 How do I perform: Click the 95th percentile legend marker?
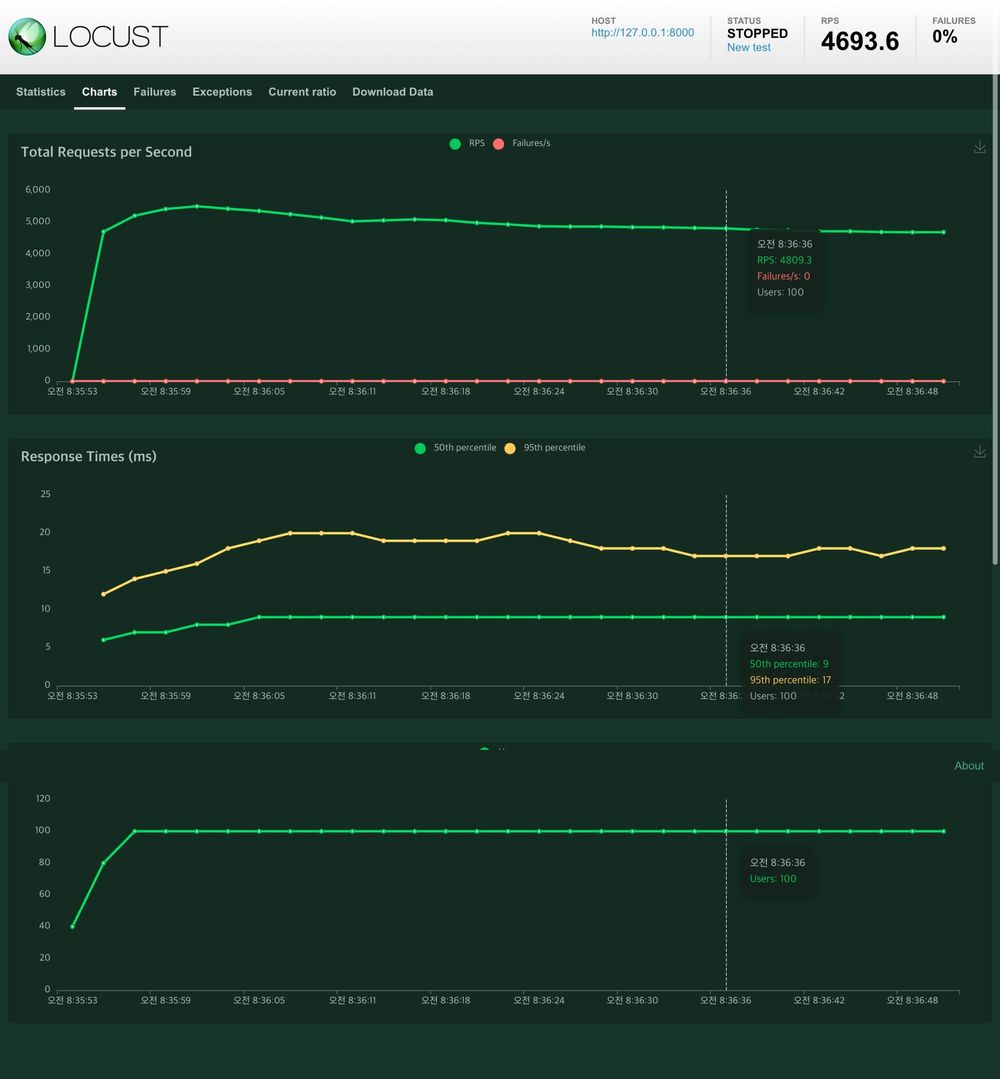click(510, 448)
